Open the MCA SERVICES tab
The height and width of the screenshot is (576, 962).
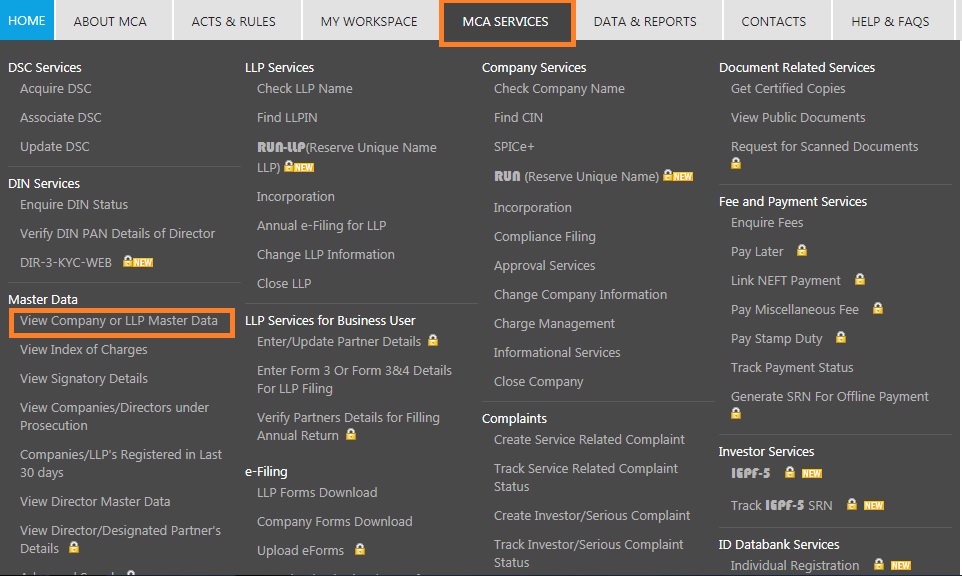(506, 21)
